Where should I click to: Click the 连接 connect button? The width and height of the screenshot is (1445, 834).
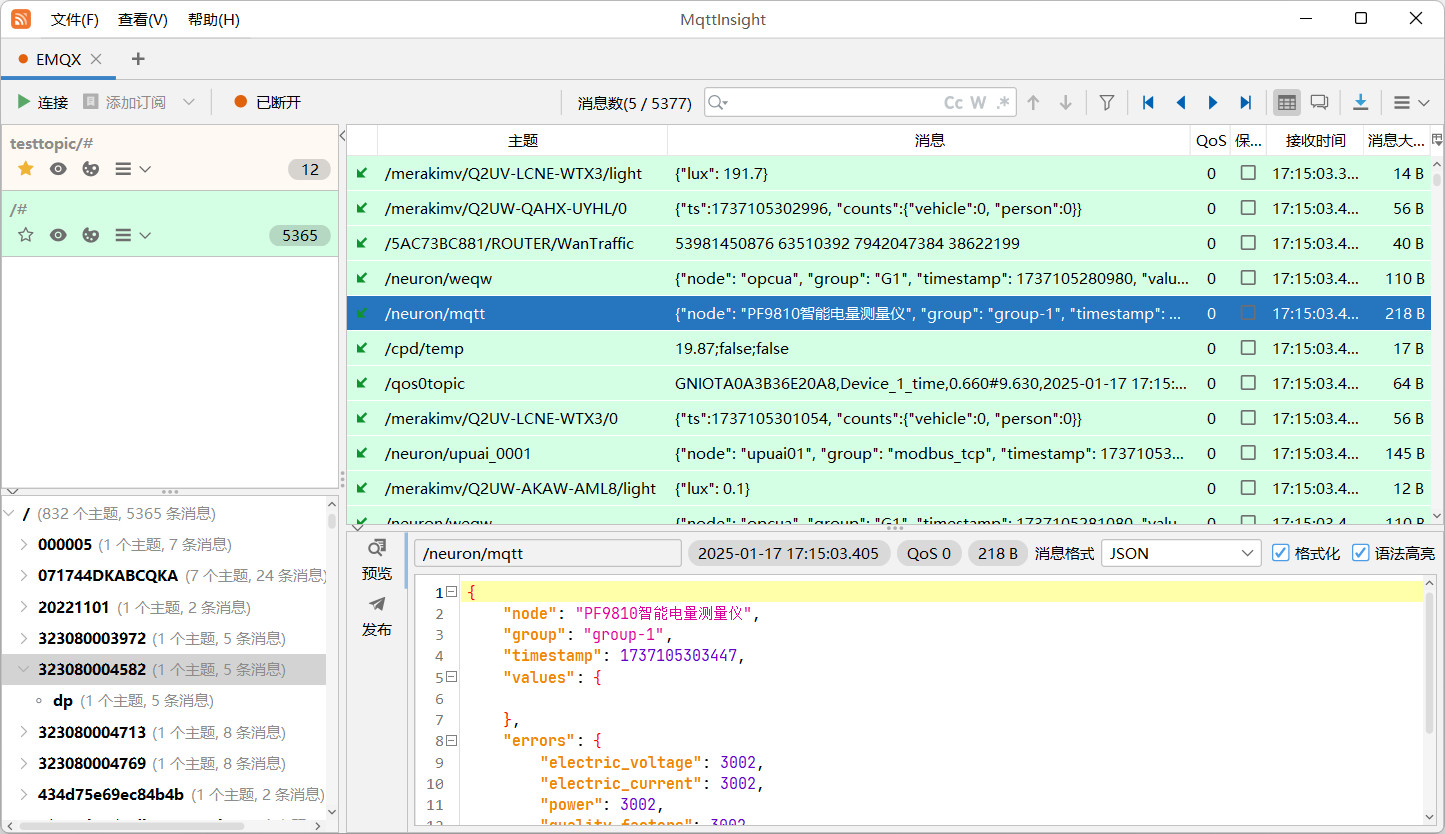tap(42, 102)
